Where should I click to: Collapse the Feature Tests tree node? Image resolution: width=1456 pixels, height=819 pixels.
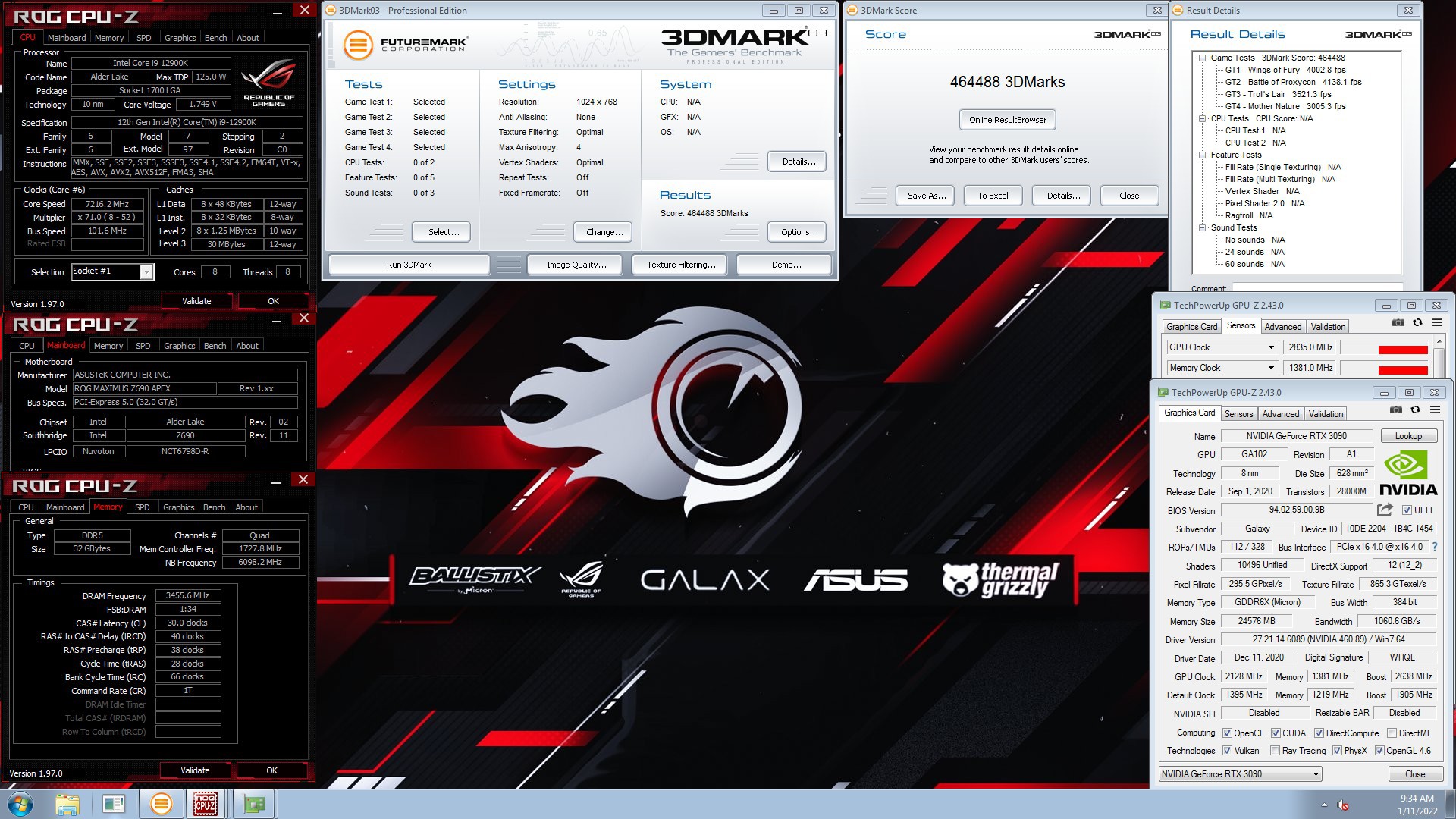(1203, 155)
